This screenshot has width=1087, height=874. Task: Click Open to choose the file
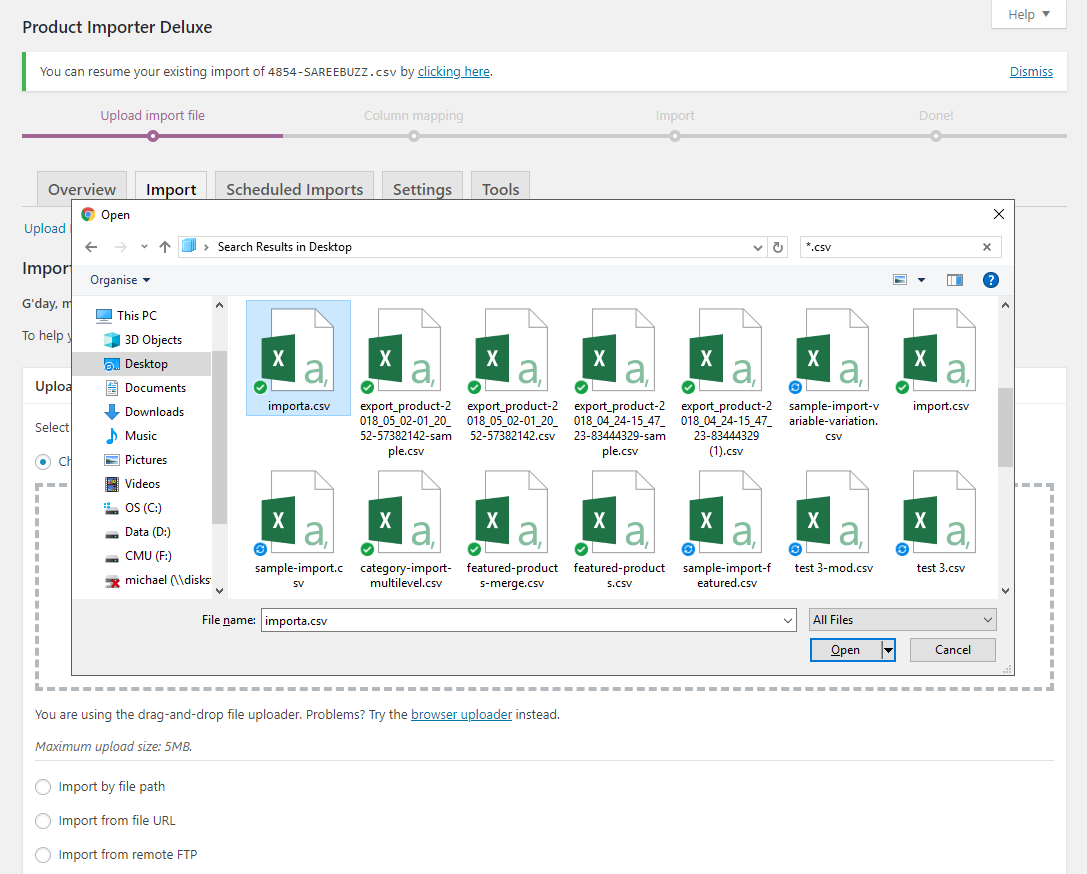click(x=846, y=650)
